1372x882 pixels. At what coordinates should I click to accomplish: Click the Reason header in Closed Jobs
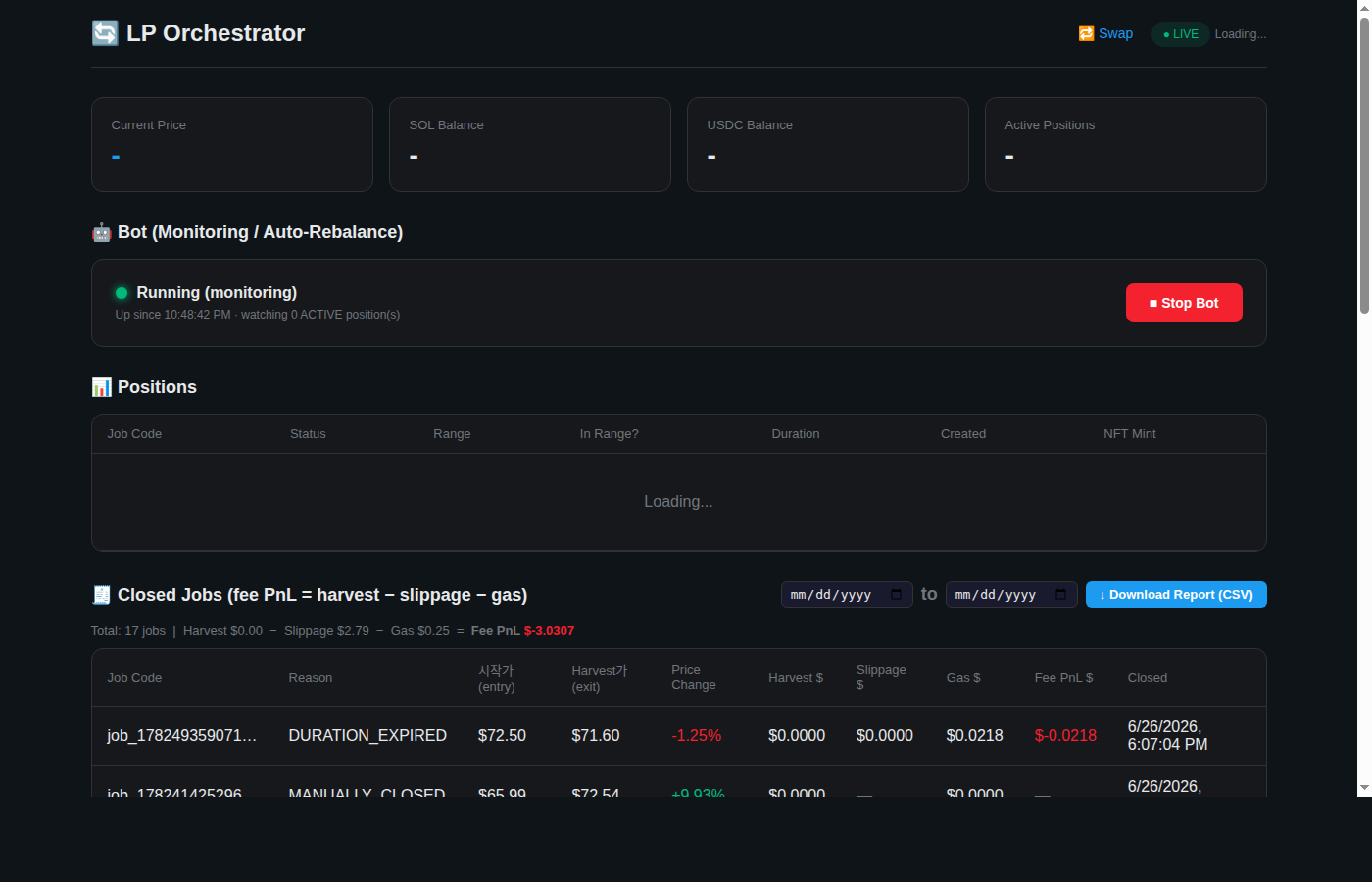[x=311, y=678]
